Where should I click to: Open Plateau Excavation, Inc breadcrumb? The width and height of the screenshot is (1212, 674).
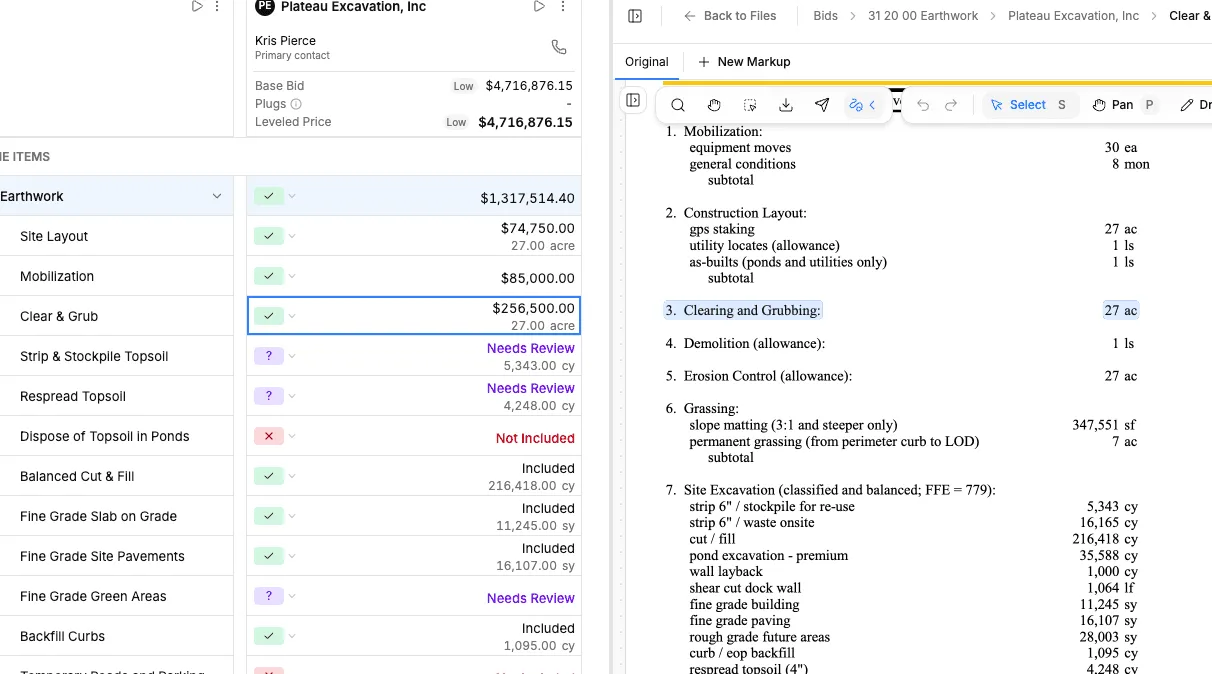pyautogui.click(x=1073, y=16)
